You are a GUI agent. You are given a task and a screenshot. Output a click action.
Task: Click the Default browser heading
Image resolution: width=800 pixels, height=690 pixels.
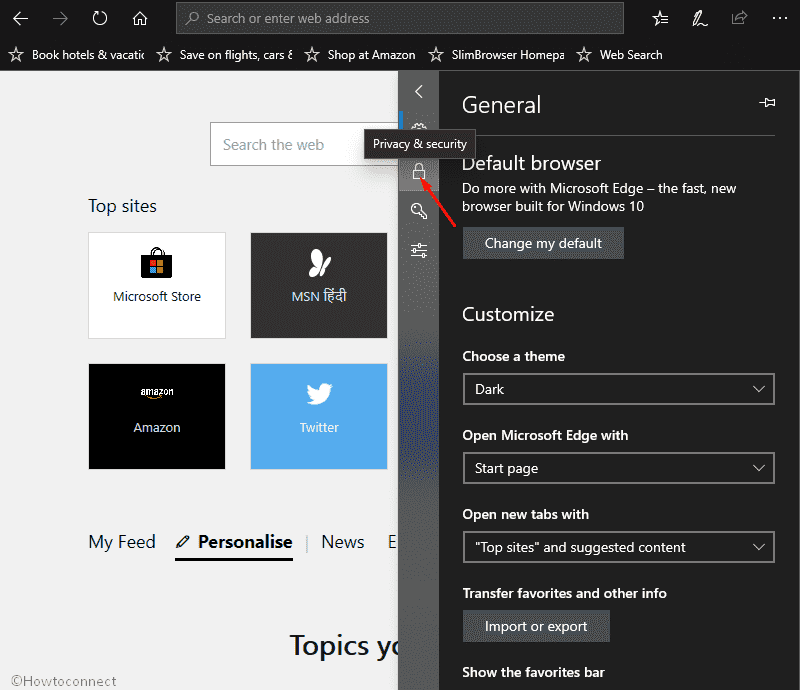(531, 164)
